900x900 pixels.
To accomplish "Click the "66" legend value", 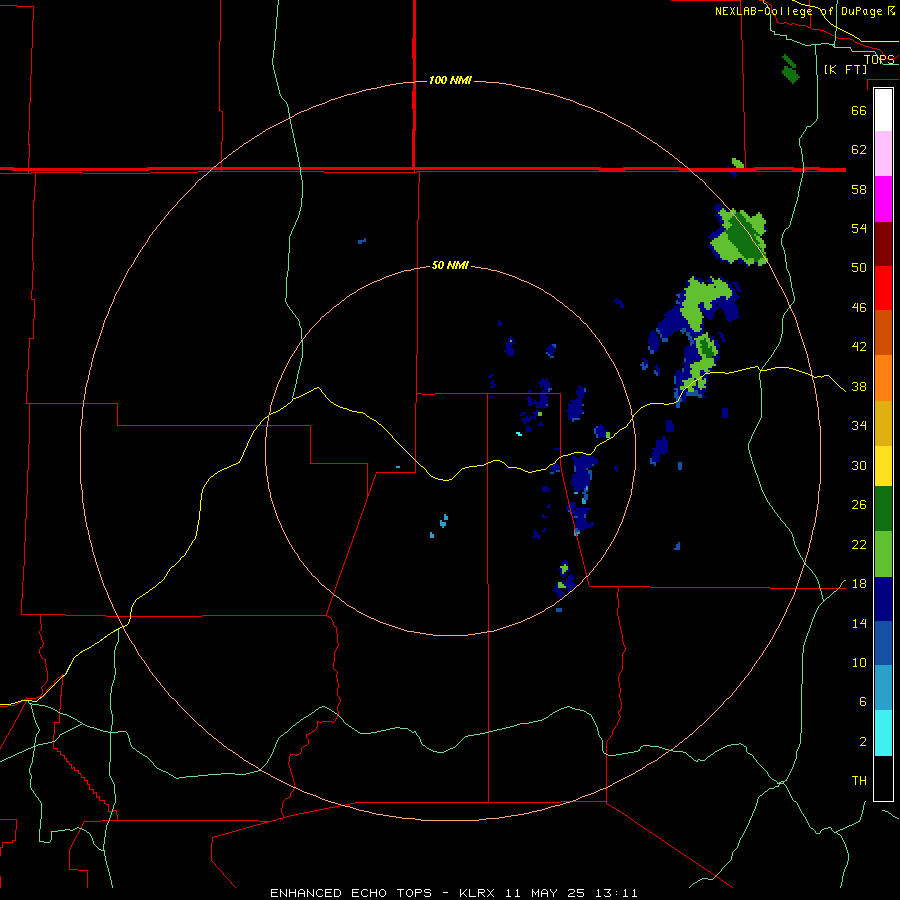I will [x=859, y=111].
